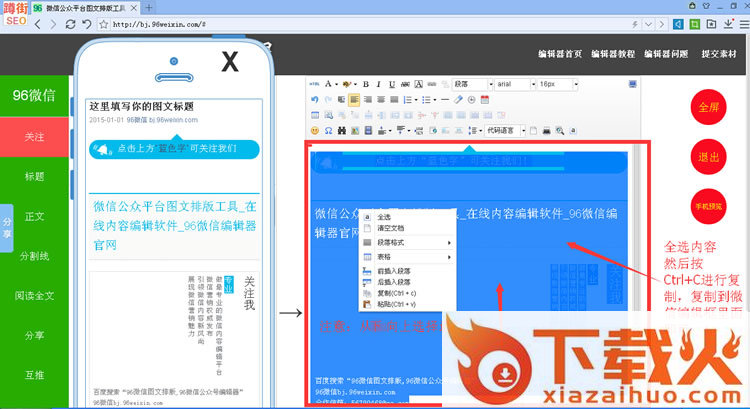Select 复制(Ctrl + c) from context menu
The image size is (750, 409).
(x=398, y=293)
